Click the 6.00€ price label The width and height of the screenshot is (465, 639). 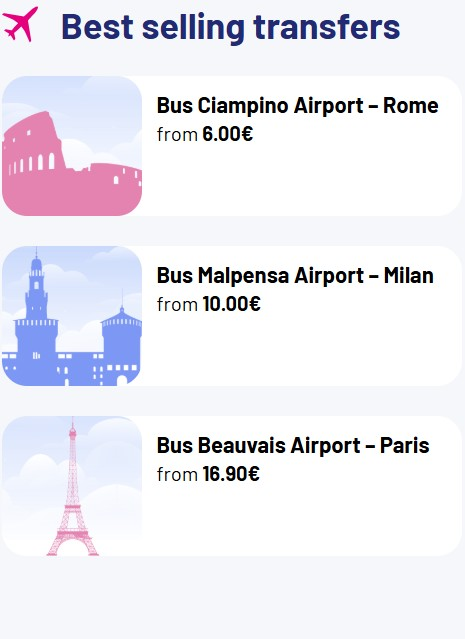coord(228,134)
